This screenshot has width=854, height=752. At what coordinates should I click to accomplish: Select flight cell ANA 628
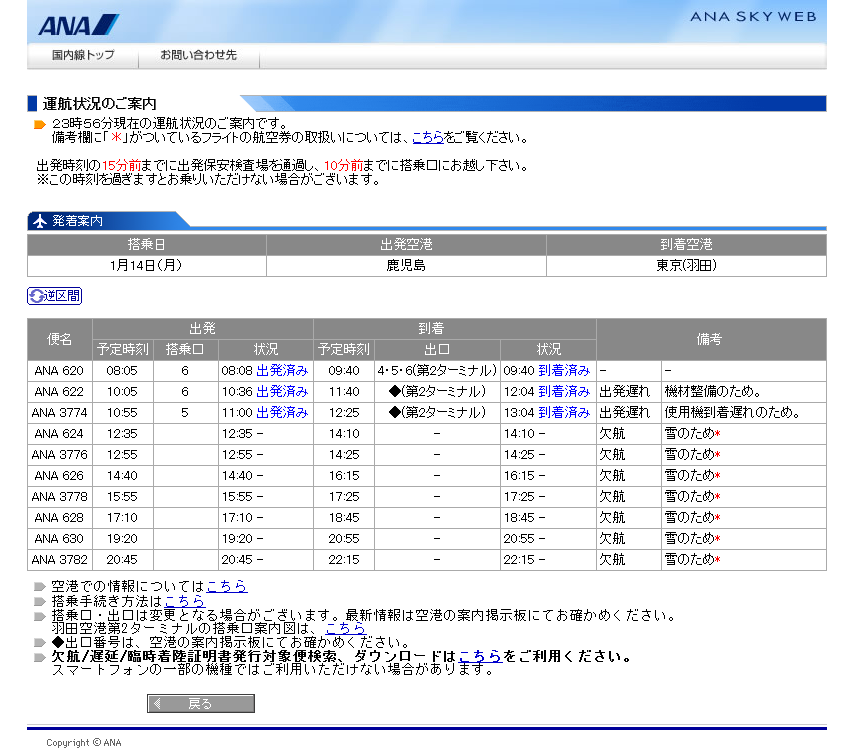click(59, 518)
